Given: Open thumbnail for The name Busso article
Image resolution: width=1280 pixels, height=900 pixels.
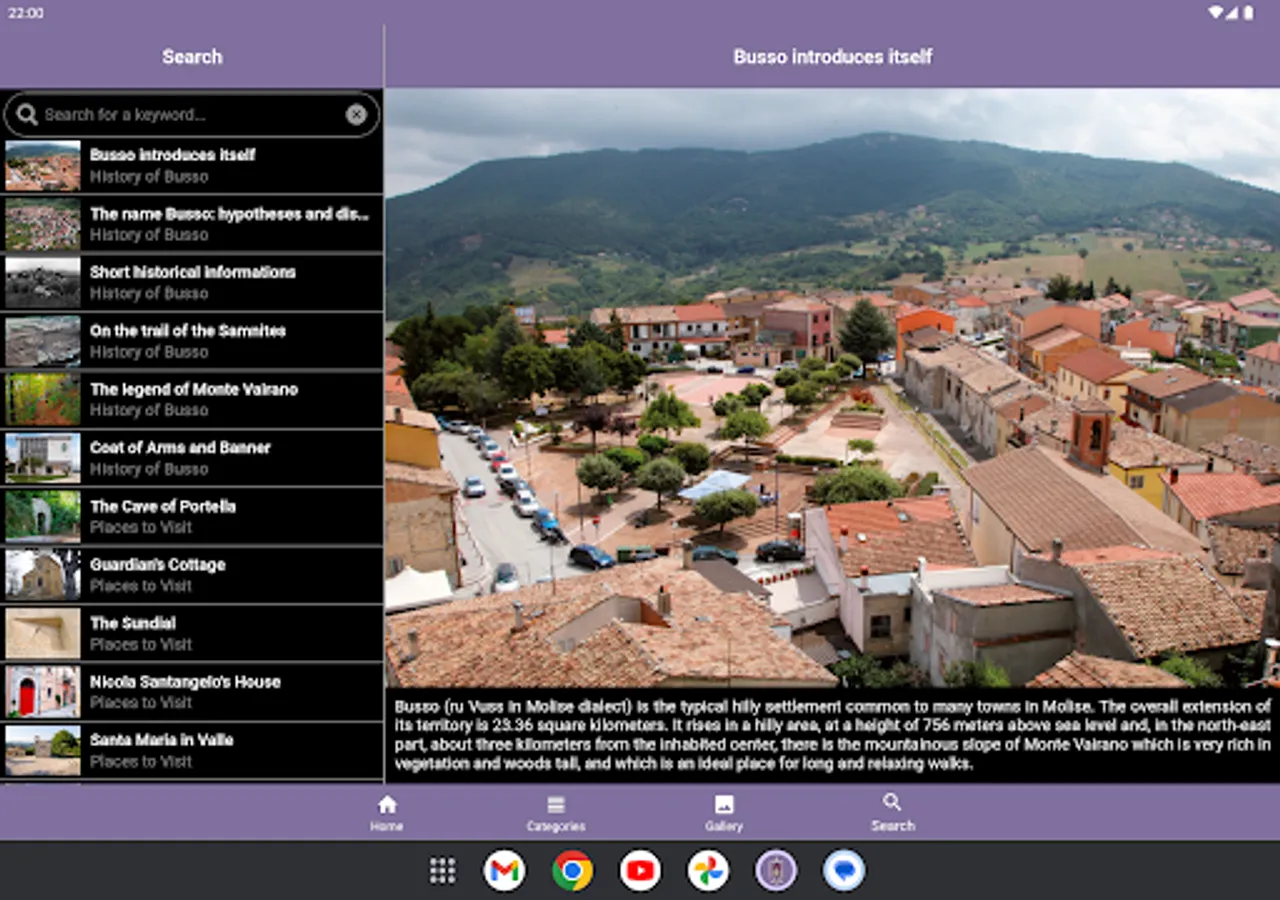Looking at the screenshot, I should point(42,224).
